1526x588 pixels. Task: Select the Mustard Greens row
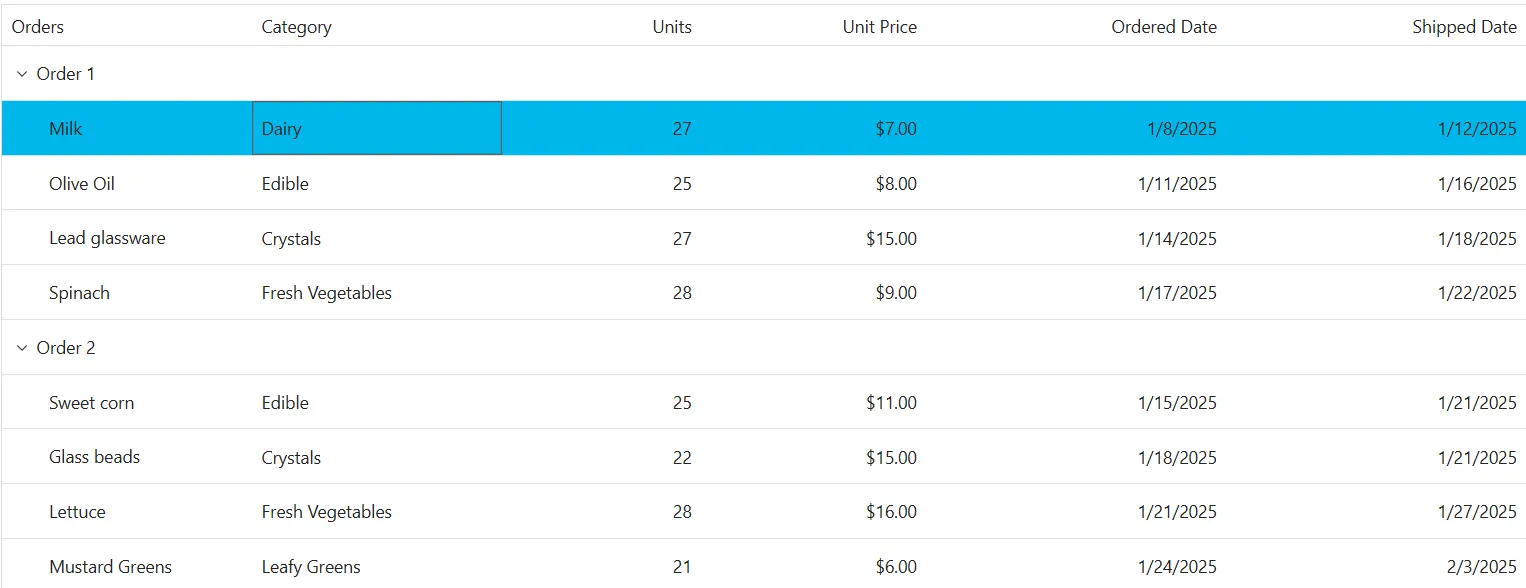pos(764,565)
